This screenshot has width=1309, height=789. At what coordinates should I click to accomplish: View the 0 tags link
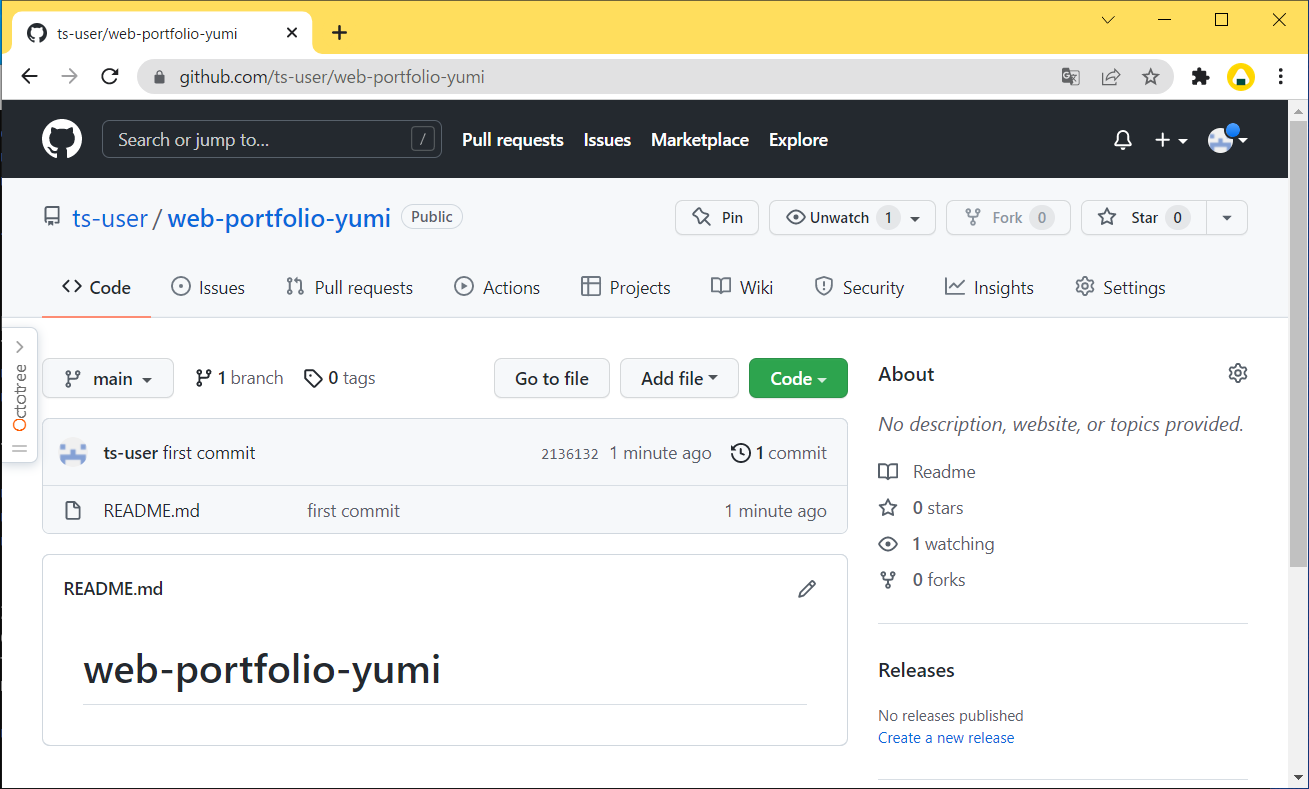point(340,378)
